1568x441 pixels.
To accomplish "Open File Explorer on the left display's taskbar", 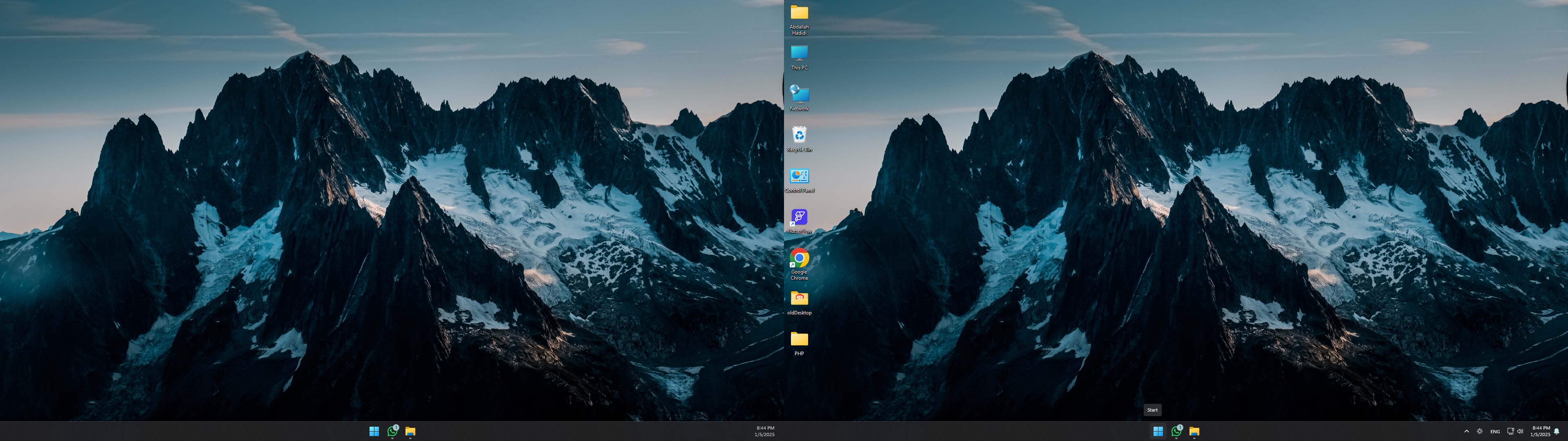I will pos(410,431).
